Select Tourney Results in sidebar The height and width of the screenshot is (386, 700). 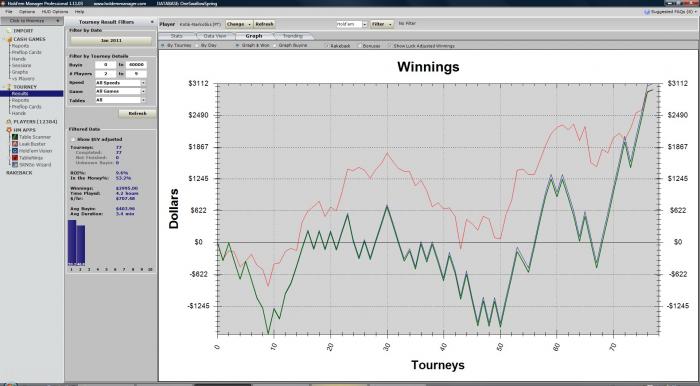(x=32, y=94)
